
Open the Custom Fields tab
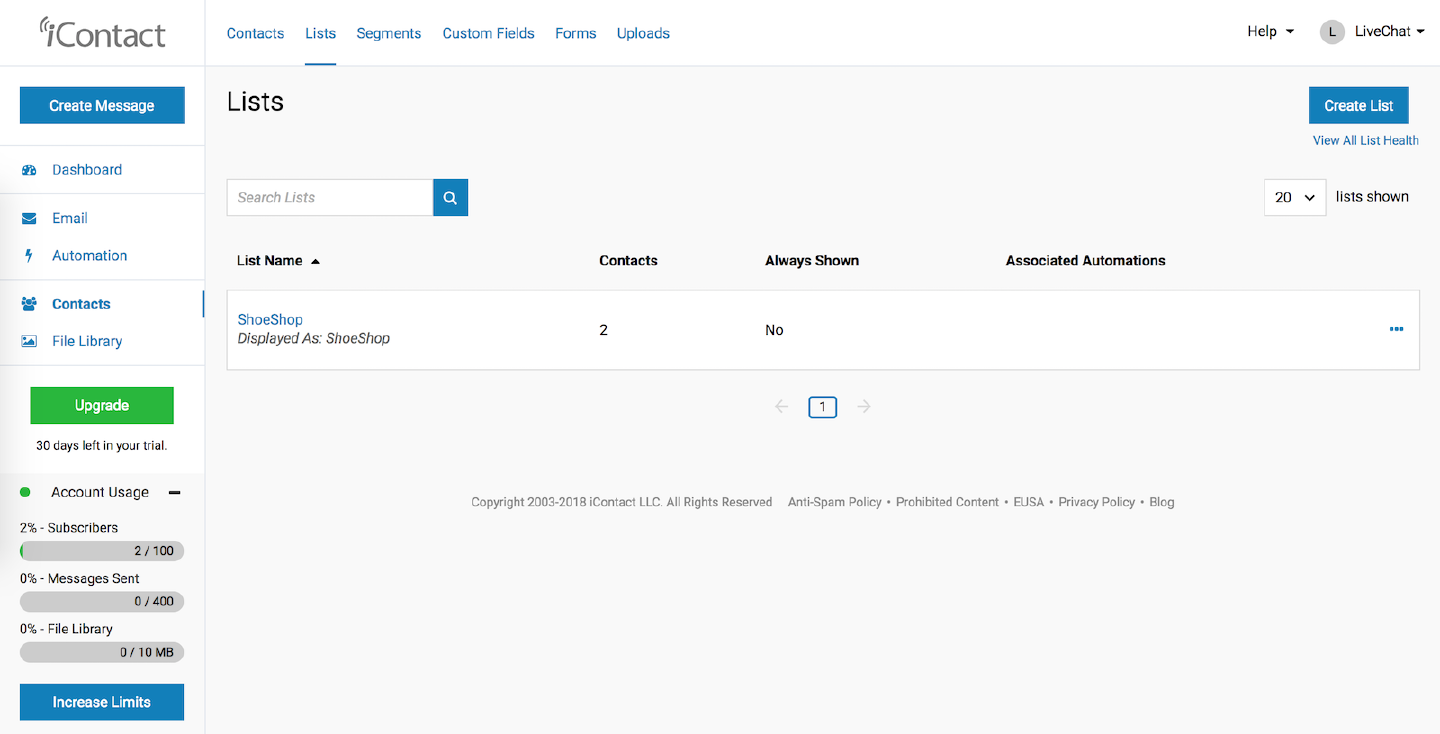click(x=489, y=33)
